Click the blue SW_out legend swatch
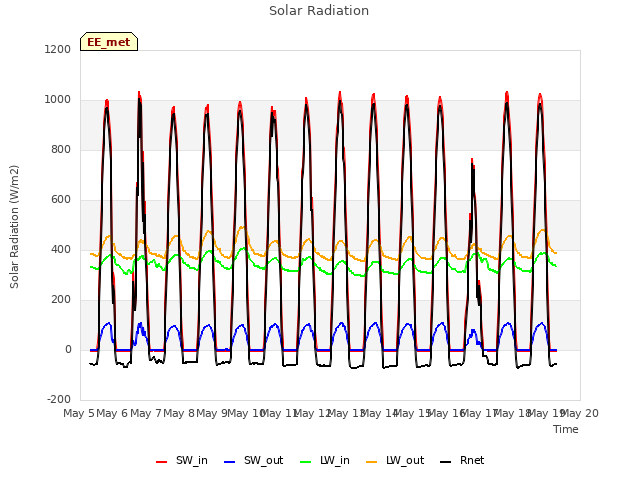640x480 pixels. tap(230, 462)
